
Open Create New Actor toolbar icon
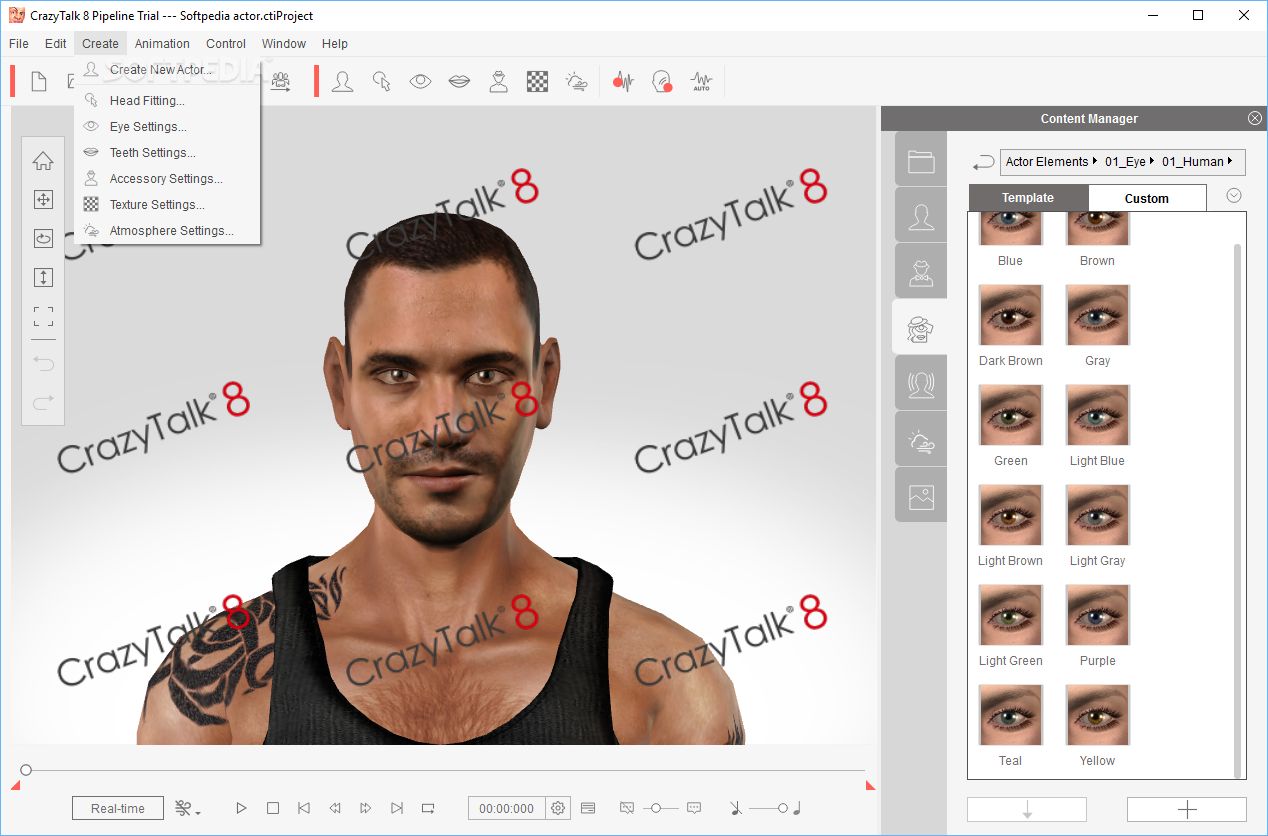click(x=343, y=81)
